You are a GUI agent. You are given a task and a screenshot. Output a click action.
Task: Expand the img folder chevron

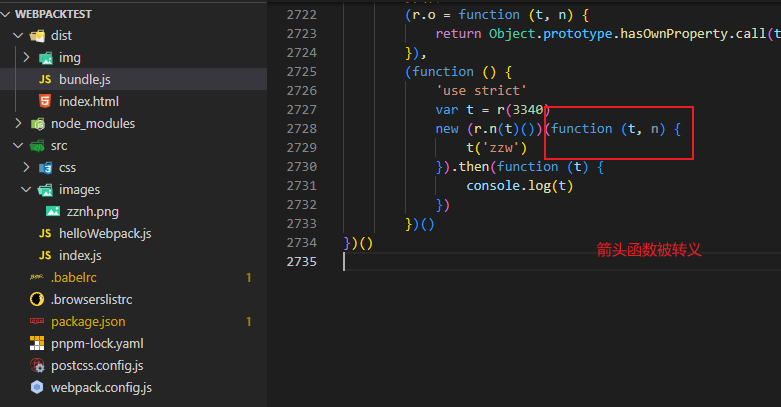click(x=26, y=58)
